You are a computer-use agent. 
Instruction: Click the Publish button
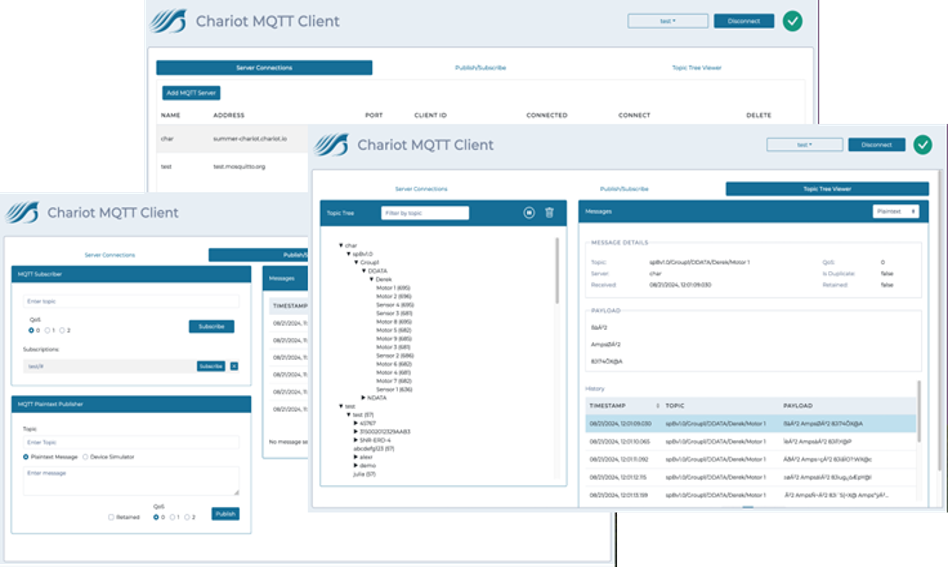(225, 514)
